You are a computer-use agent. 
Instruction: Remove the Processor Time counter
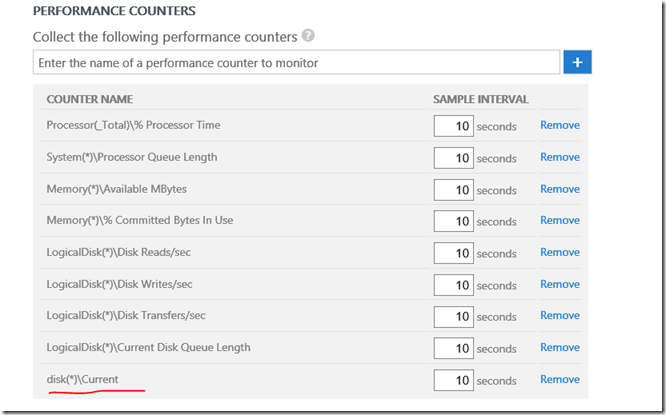click(x=559, y=125)
